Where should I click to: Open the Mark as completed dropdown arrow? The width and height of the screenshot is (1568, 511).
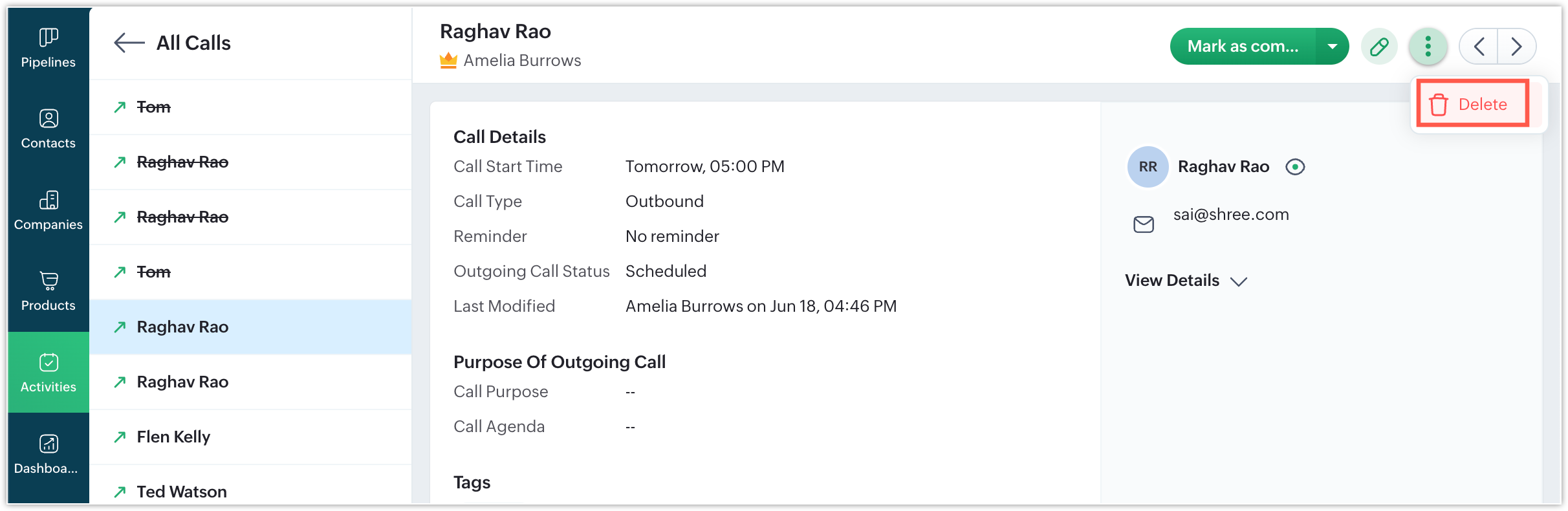(x=1332, y=47)
